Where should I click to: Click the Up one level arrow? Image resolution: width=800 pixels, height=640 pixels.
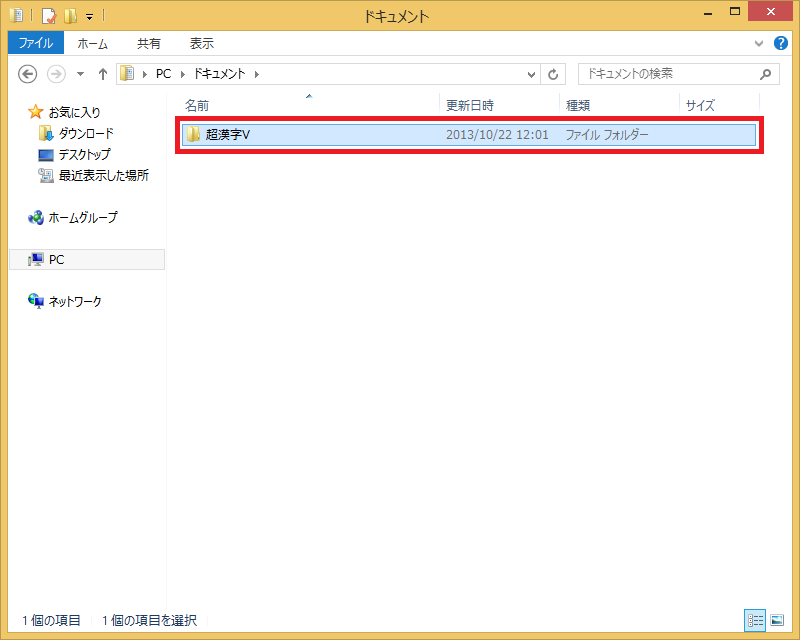102,74
